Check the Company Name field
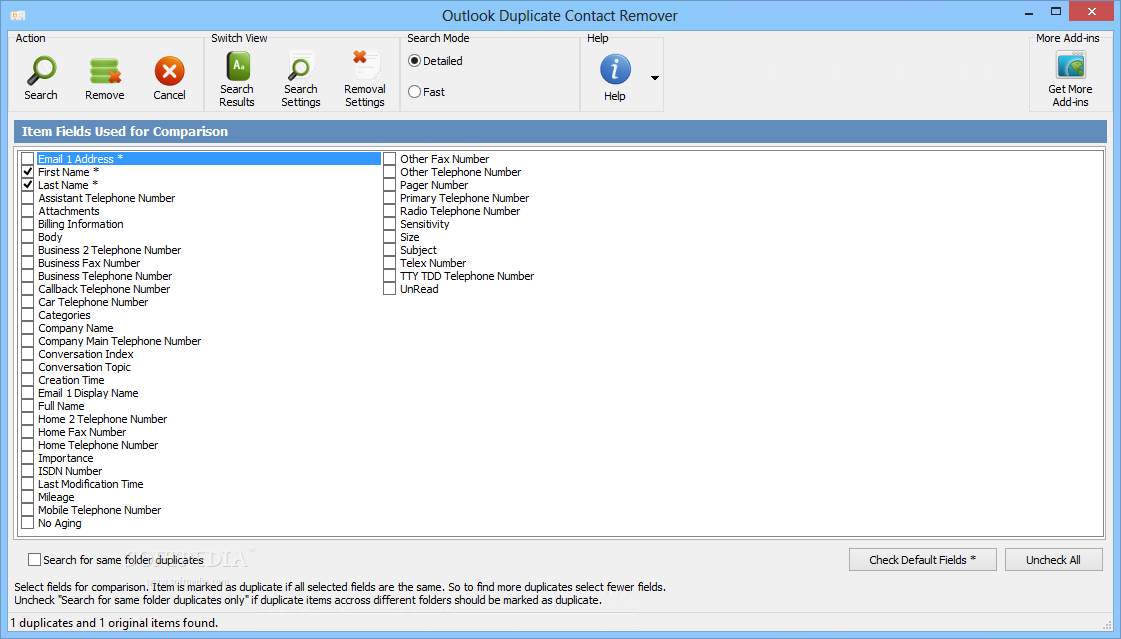Image resolution: width=1121 pixels, height=639 pixels. tap(28, 328)
